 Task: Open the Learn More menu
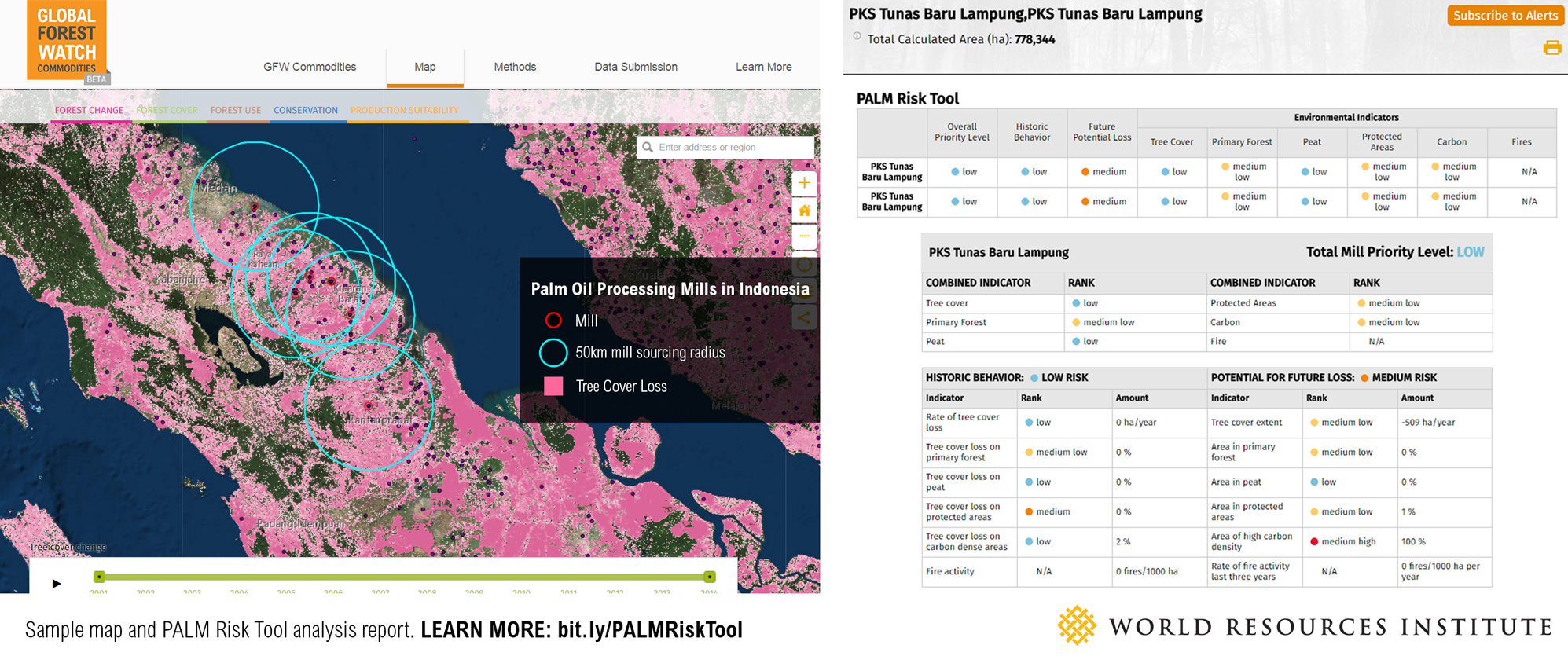coord(763,67)
